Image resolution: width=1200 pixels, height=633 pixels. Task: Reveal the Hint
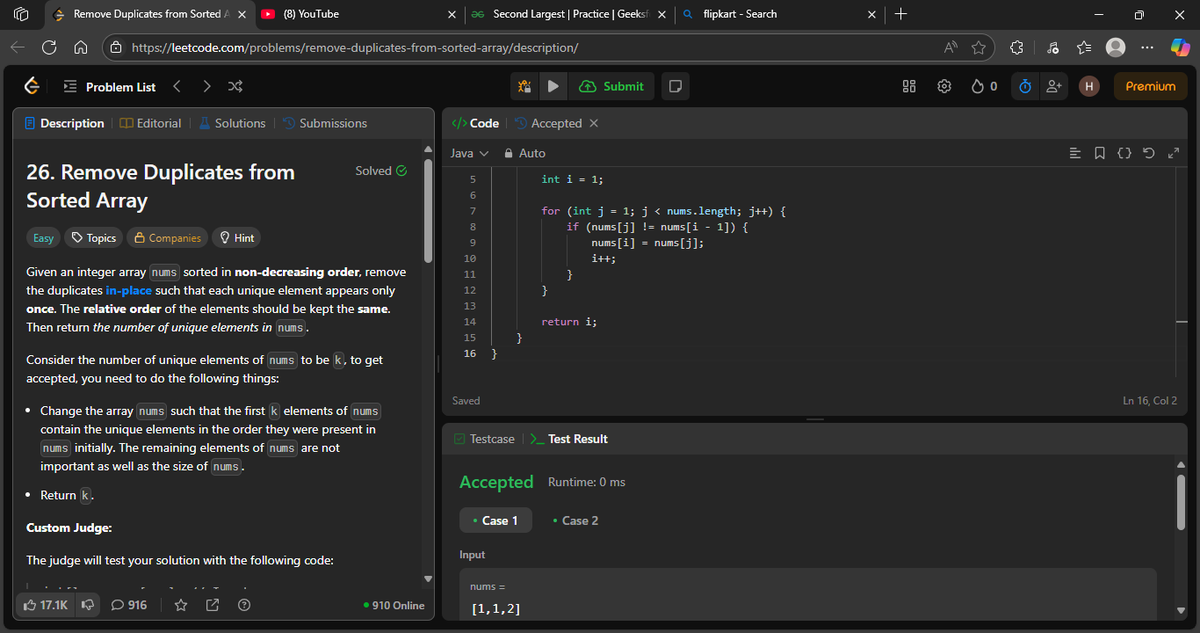click(x=236, y=238)
